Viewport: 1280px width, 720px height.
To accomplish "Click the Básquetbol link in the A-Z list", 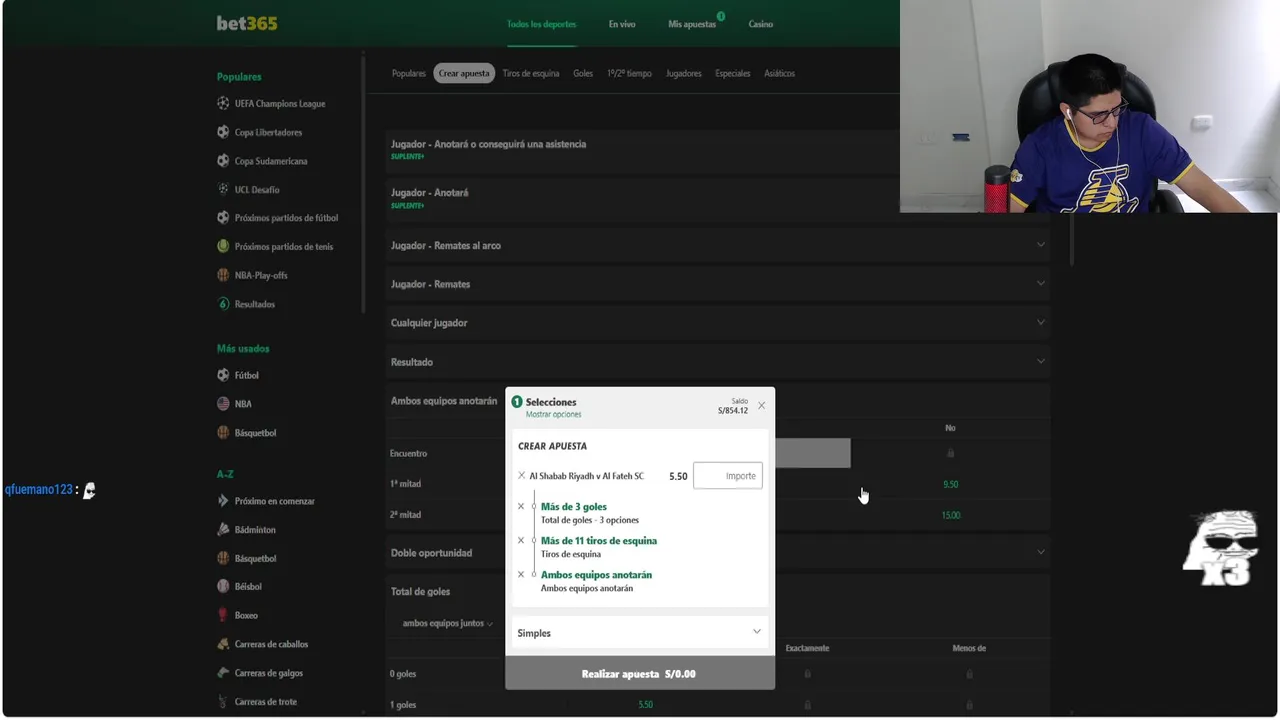I will pos(255,558).
